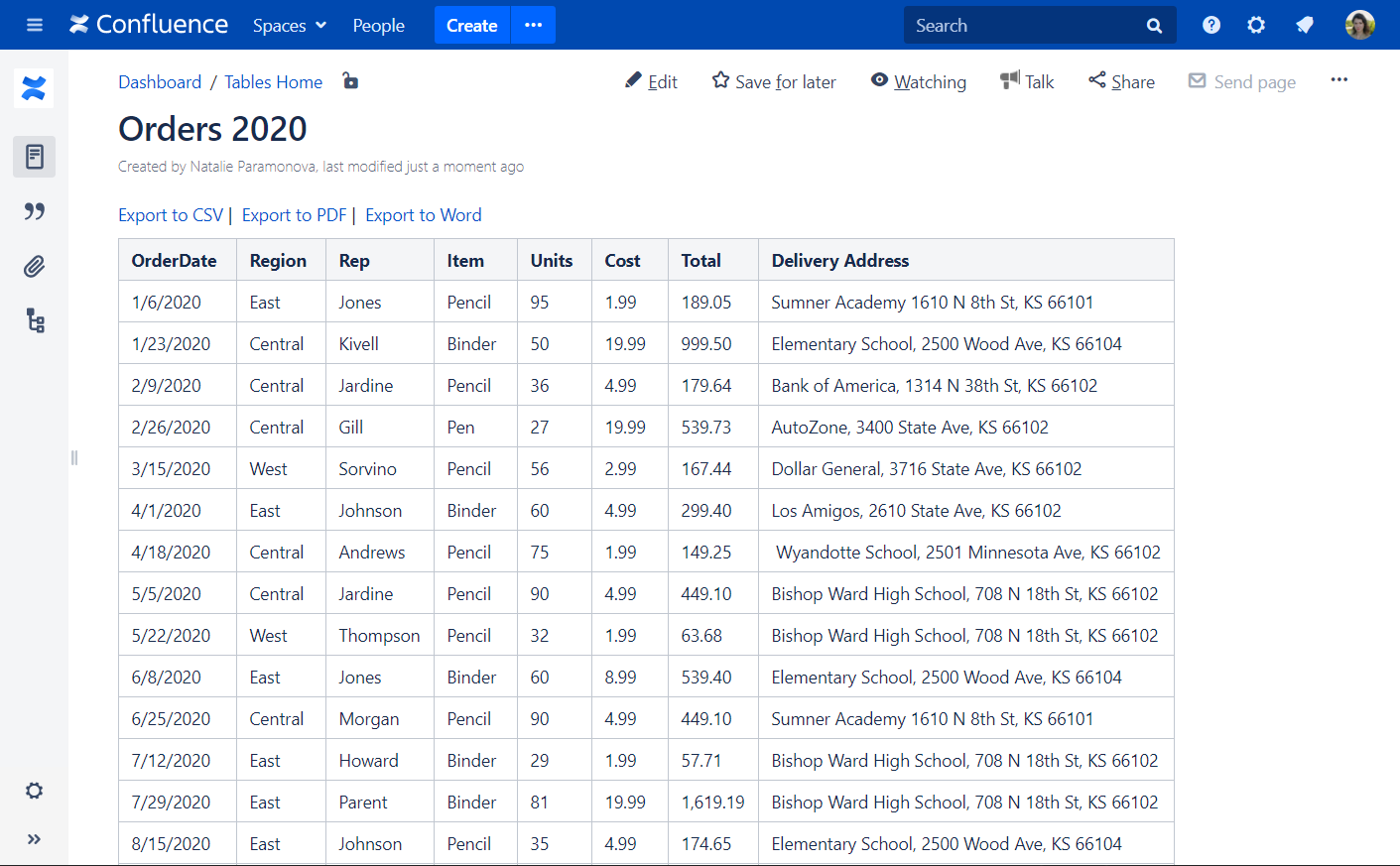Viewport: 1400px width, 866px height.
Task: Click the Export to CSV link
Action: click(x=171, y=215)
